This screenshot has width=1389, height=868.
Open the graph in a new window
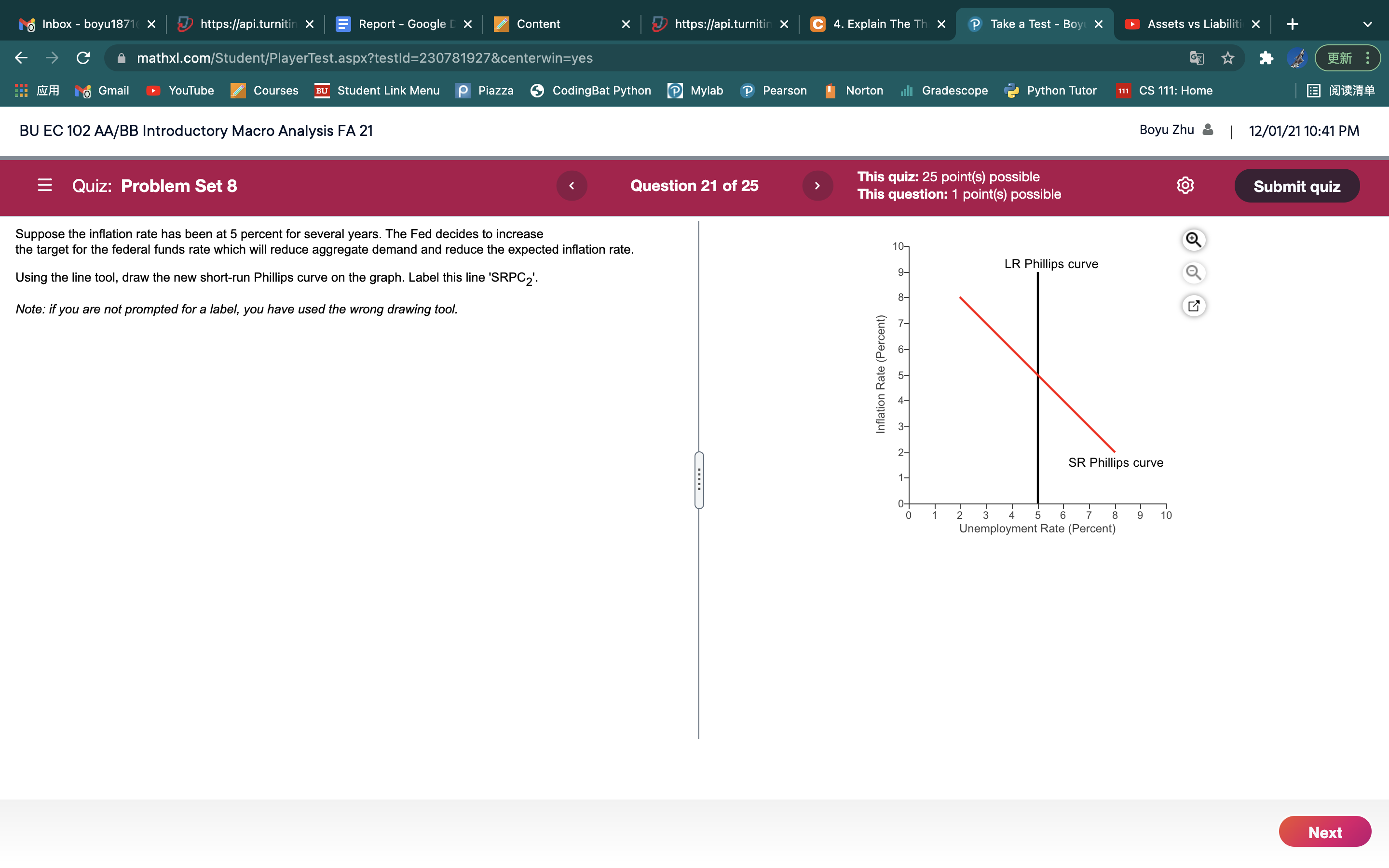(1193, 305)
